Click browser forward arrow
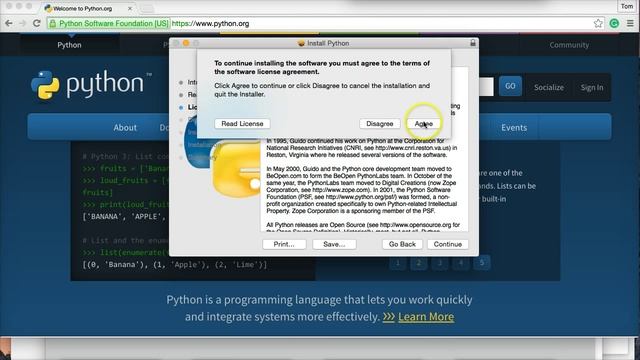The height and width of the screenshot is (360, 640). click(22, 23)
